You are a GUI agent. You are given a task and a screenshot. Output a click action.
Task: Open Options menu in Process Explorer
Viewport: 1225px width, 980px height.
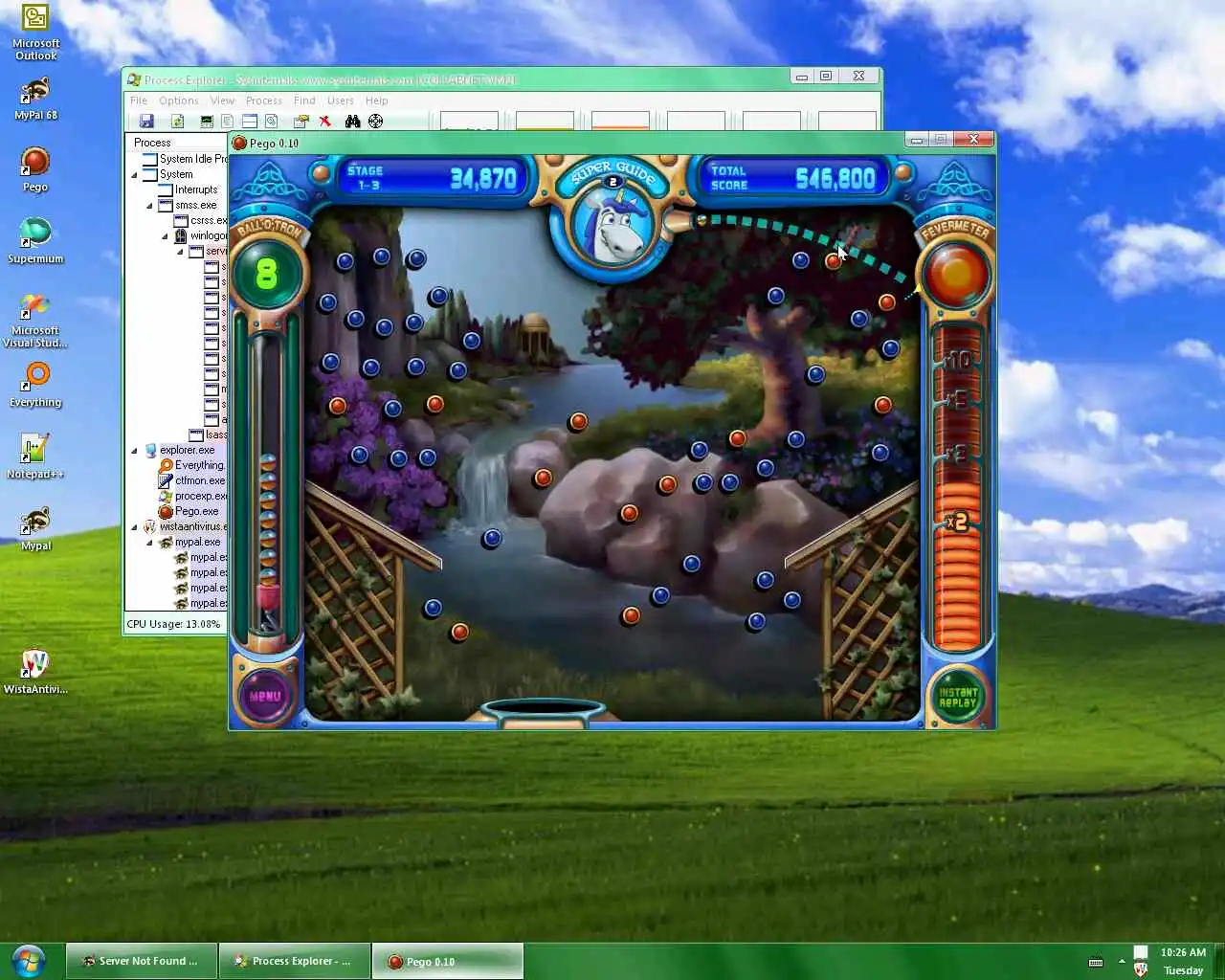(x=179, y=100)
